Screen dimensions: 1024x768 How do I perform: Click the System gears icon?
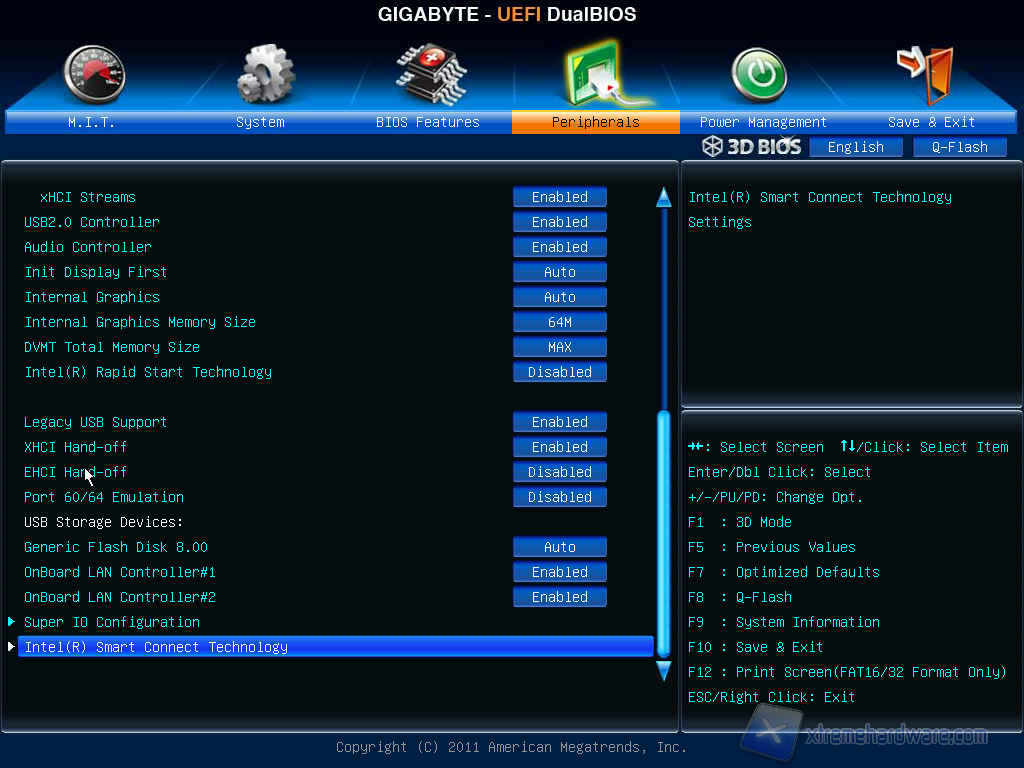pyautogui.click(x=264, y=75)
